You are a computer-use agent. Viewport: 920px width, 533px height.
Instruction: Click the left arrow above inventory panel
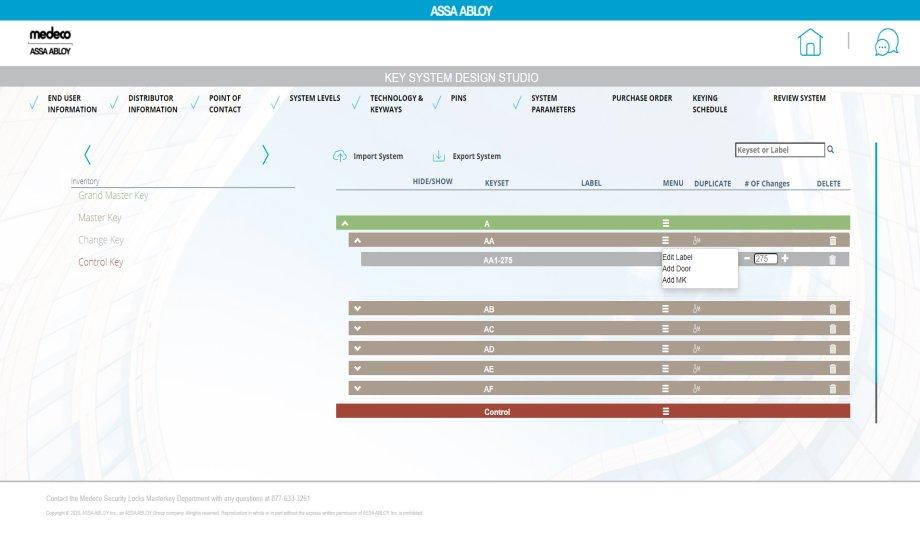[x=87, y=154]
